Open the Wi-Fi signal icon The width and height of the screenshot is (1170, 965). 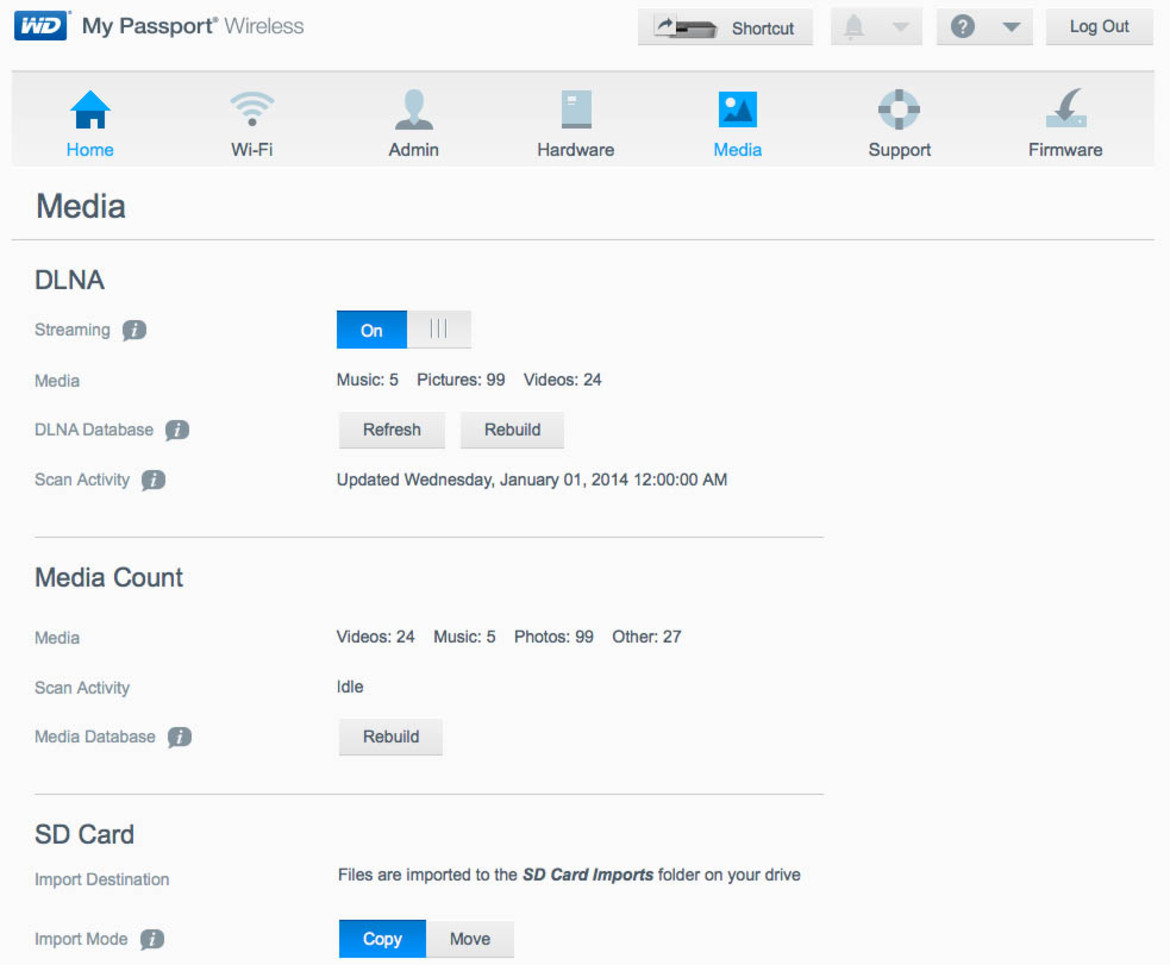click(252, 109)
